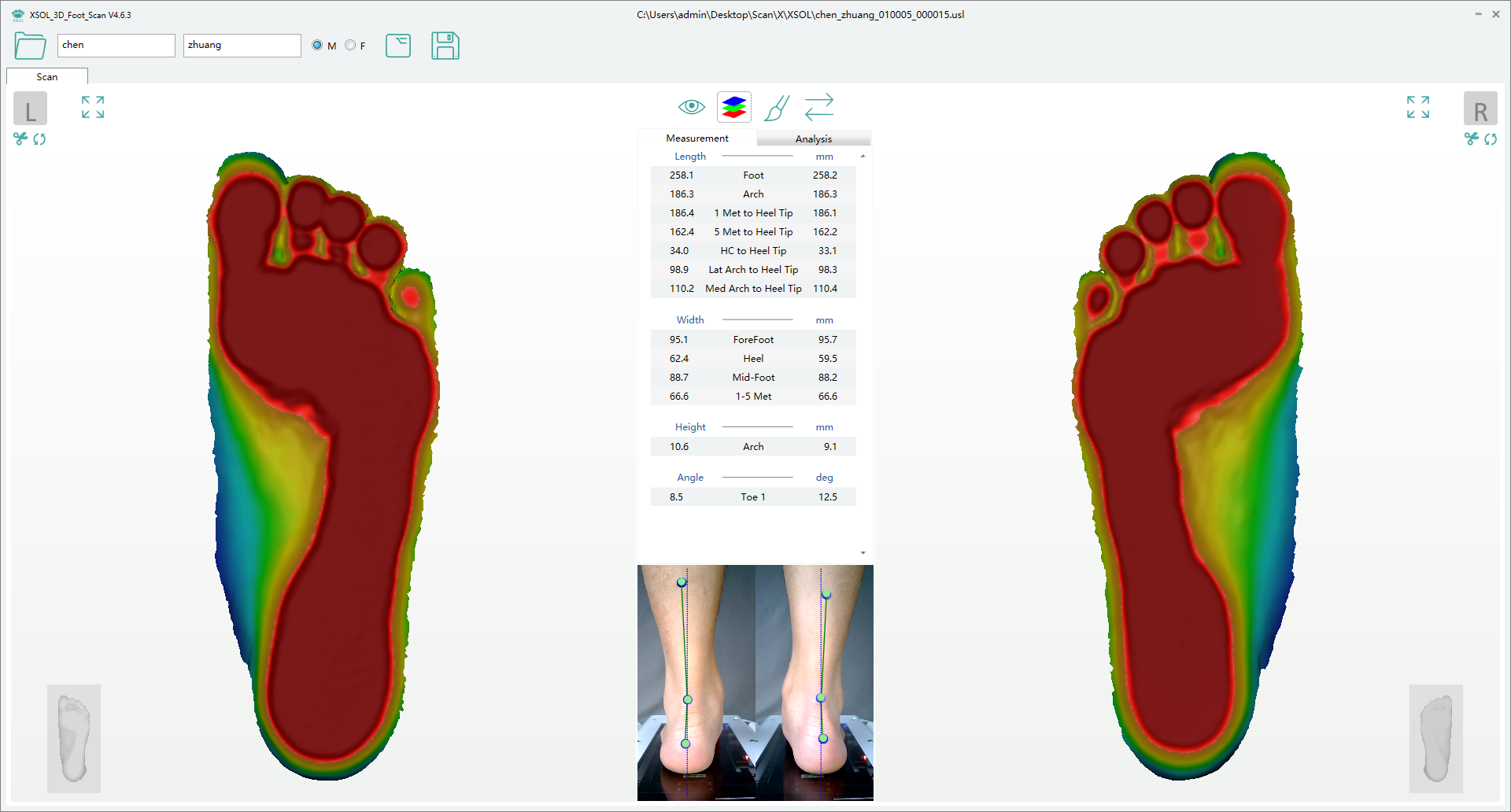
Task: Expand the right foot view to fullscreen
Action: pos(1417,107)
